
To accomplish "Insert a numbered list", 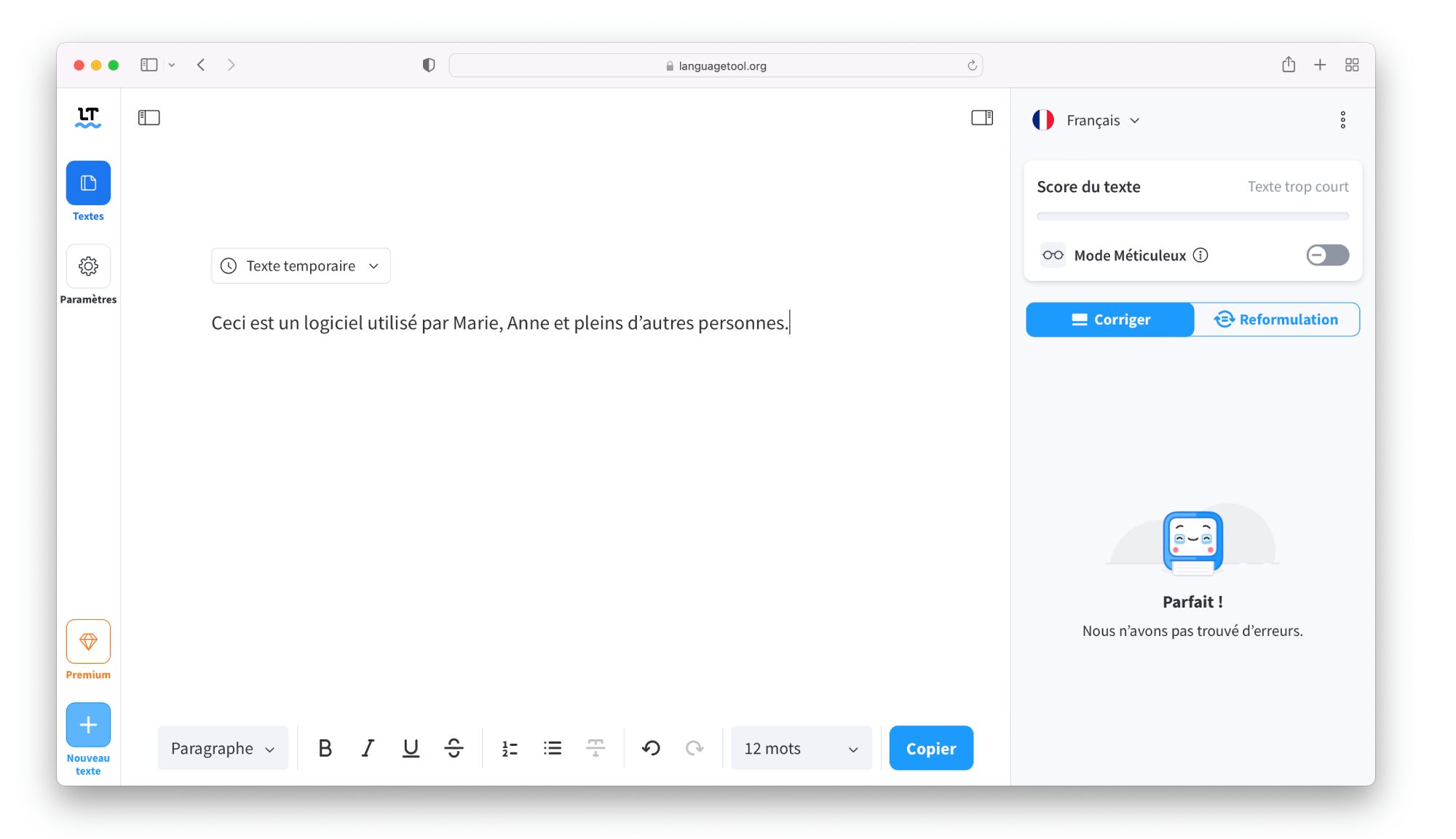I will (x=509, y=747).
